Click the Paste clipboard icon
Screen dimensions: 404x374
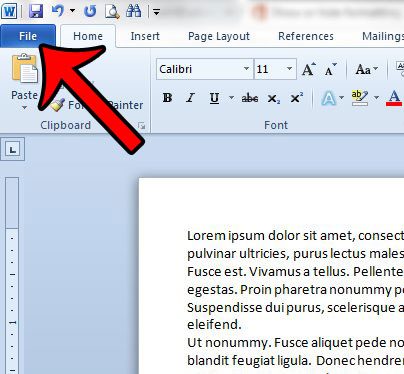pyautogui.click(x=25, y=68)
